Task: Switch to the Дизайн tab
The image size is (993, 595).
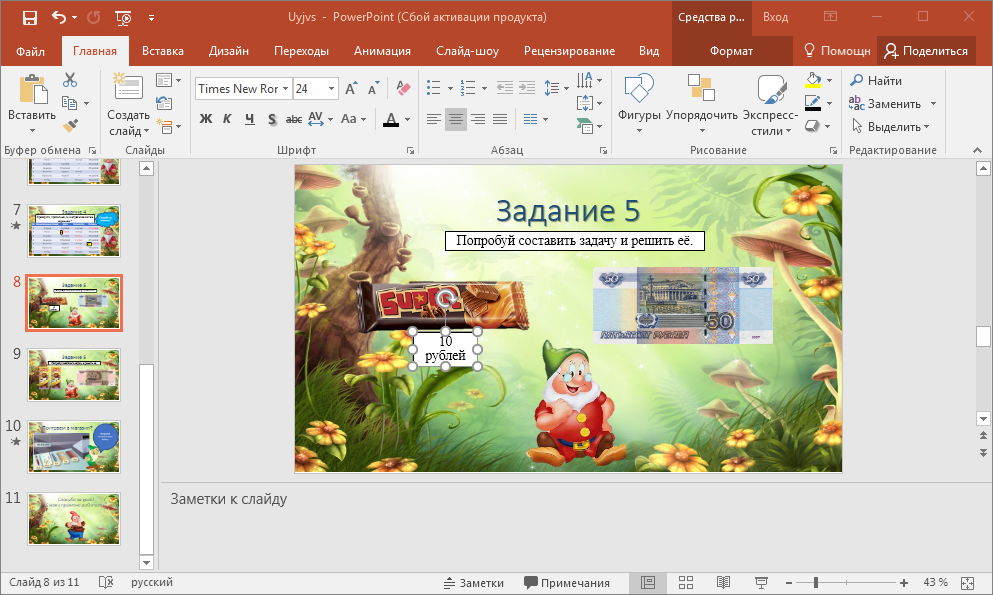Action: pos(229,51)
